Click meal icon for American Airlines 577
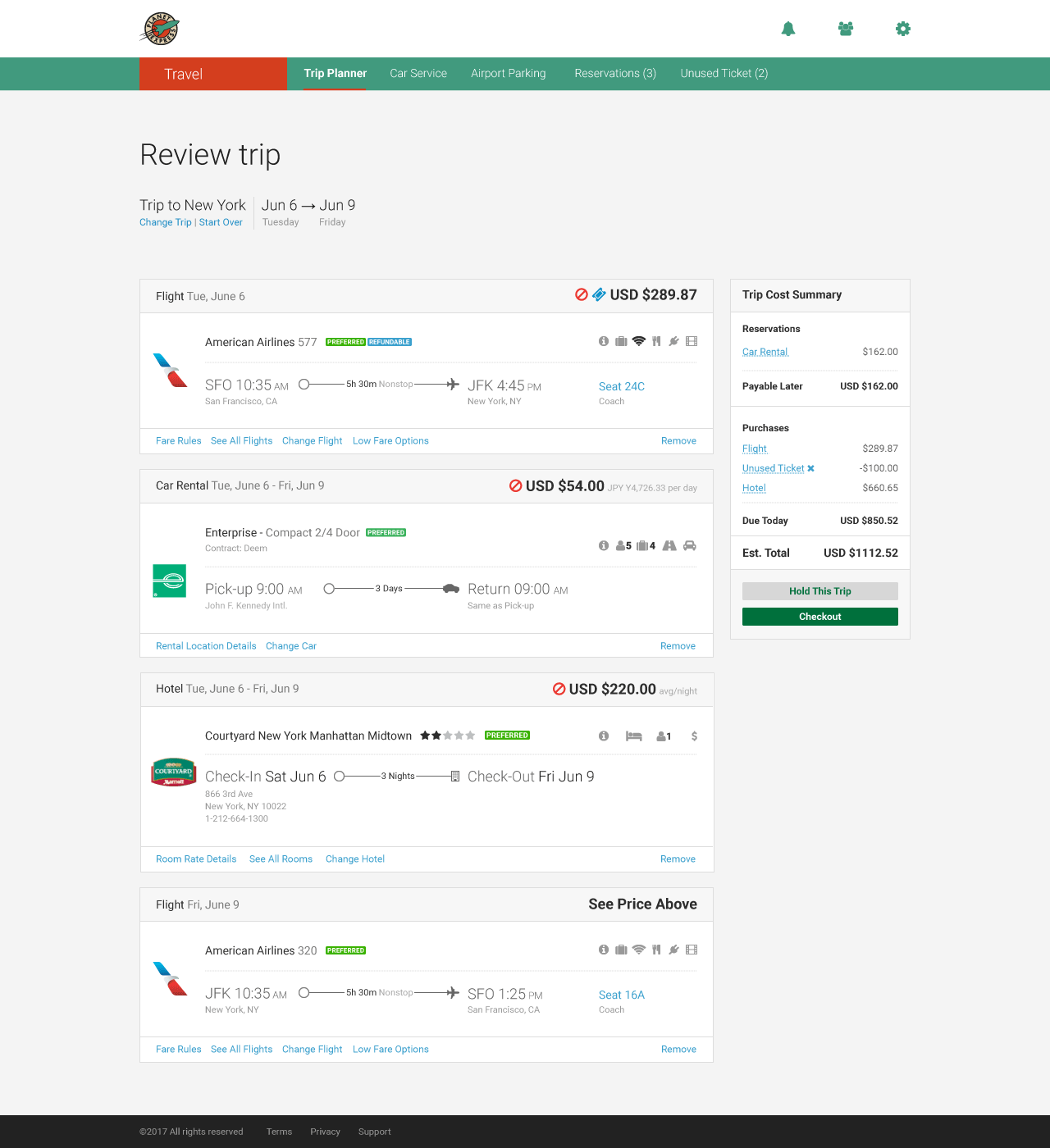This screenshot has width=1050, height=1148. pos(656,341)
